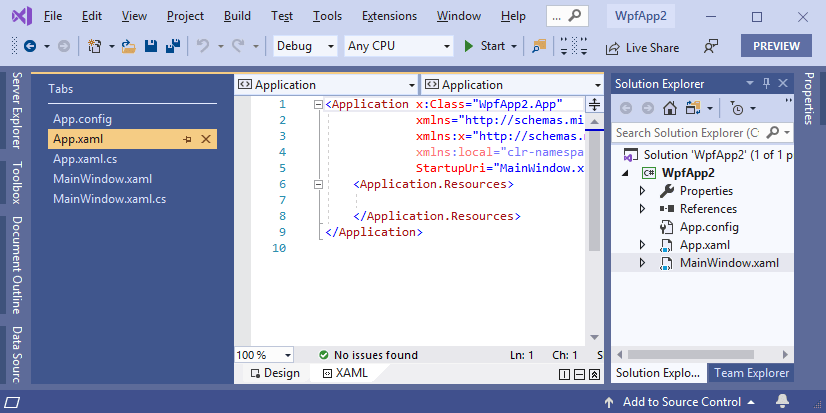
Task: Open the Debug configuration dropdown
Action: (x=305, y=46)
